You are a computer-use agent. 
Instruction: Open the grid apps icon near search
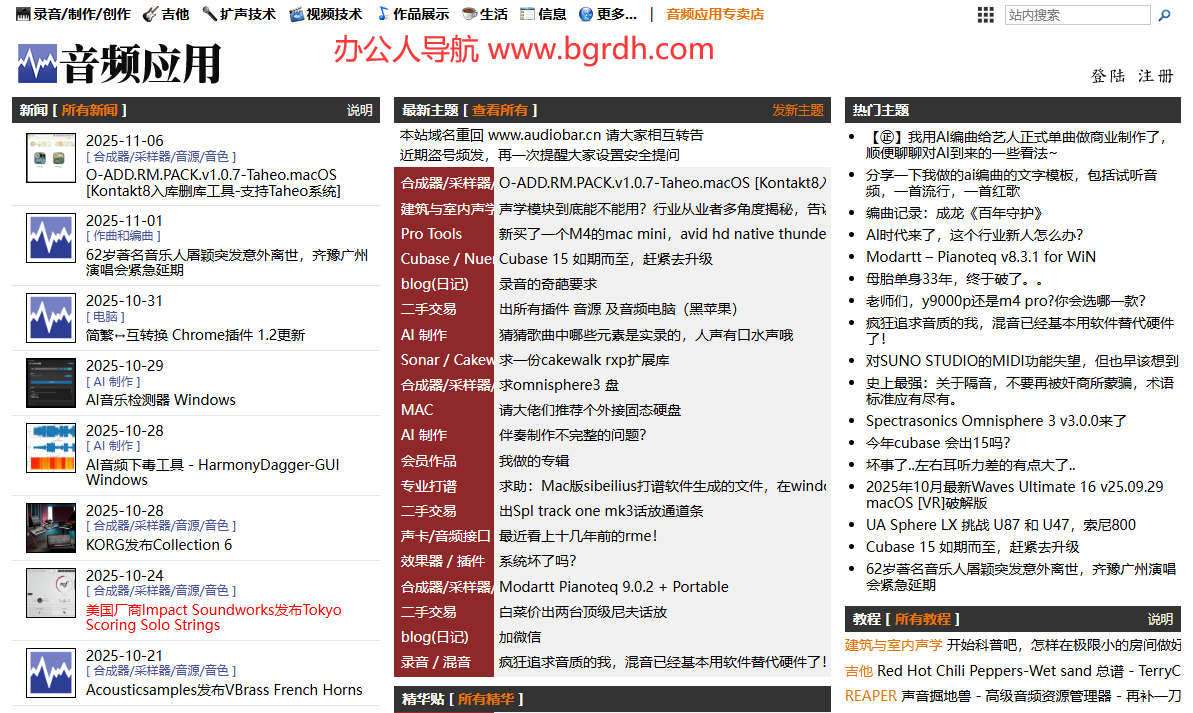pos(985,15)
